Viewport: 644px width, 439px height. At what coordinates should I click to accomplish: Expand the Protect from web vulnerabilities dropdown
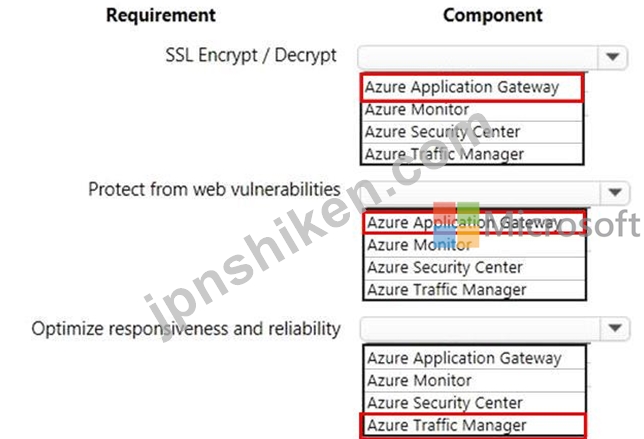pos(615,192)
